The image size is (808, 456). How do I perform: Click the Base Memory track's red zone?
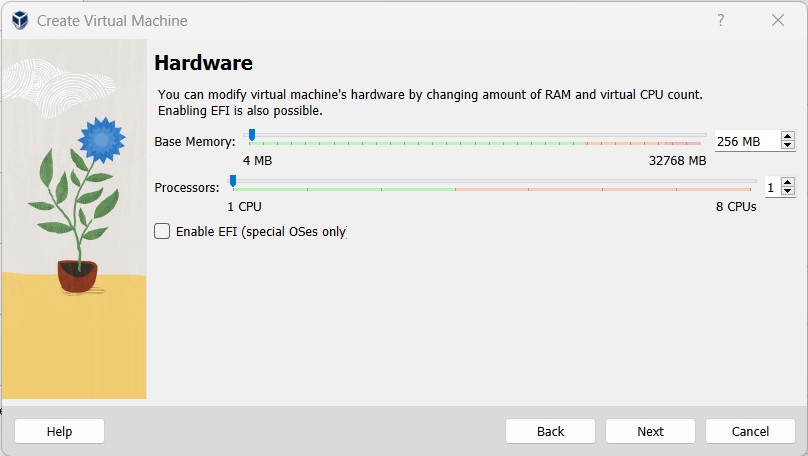pos(644,143)
